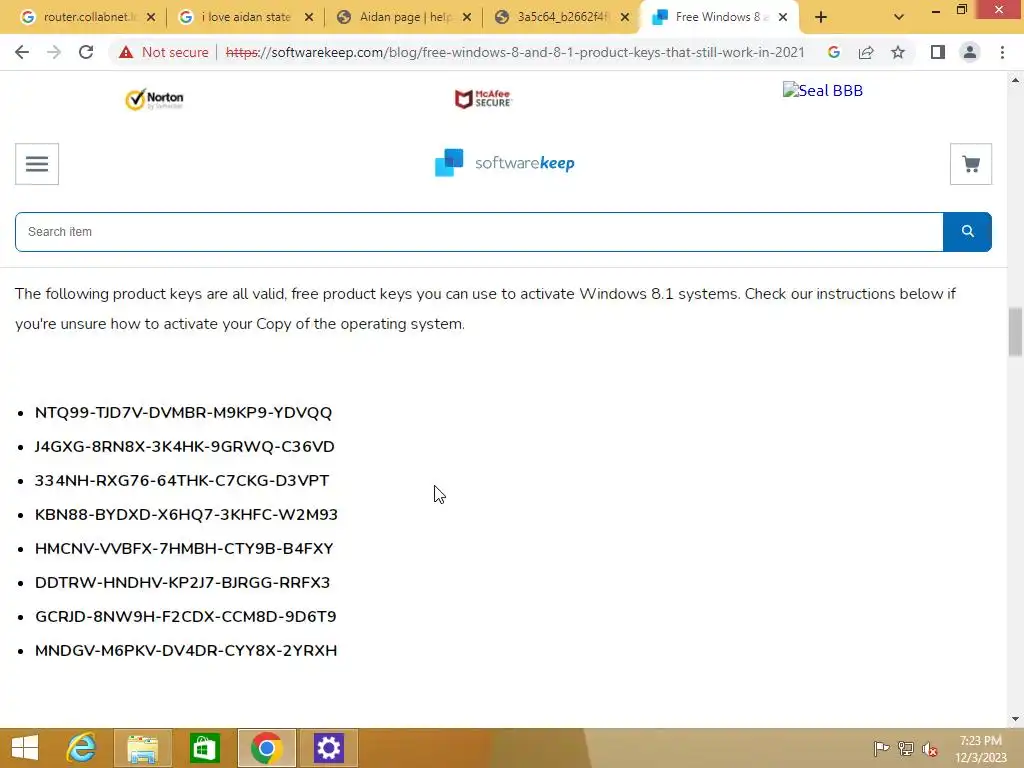Click key GCRJD-8NW9H-F2CDX-CCM8D-9D6T9
1024x768 pixels.
(x=185, y=616)
